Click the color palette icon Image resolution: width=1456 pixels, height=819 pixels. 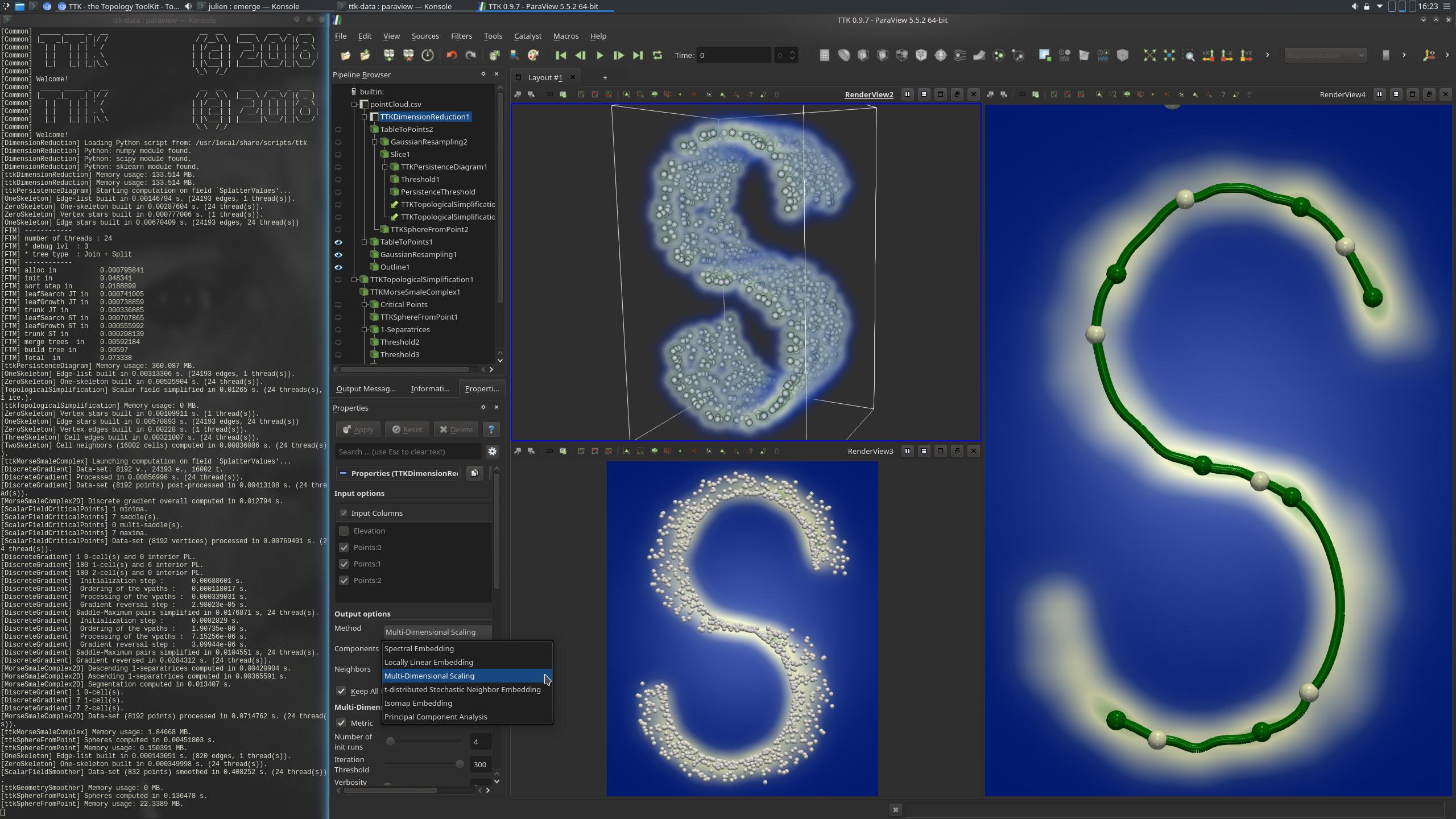tap(533, 55)
